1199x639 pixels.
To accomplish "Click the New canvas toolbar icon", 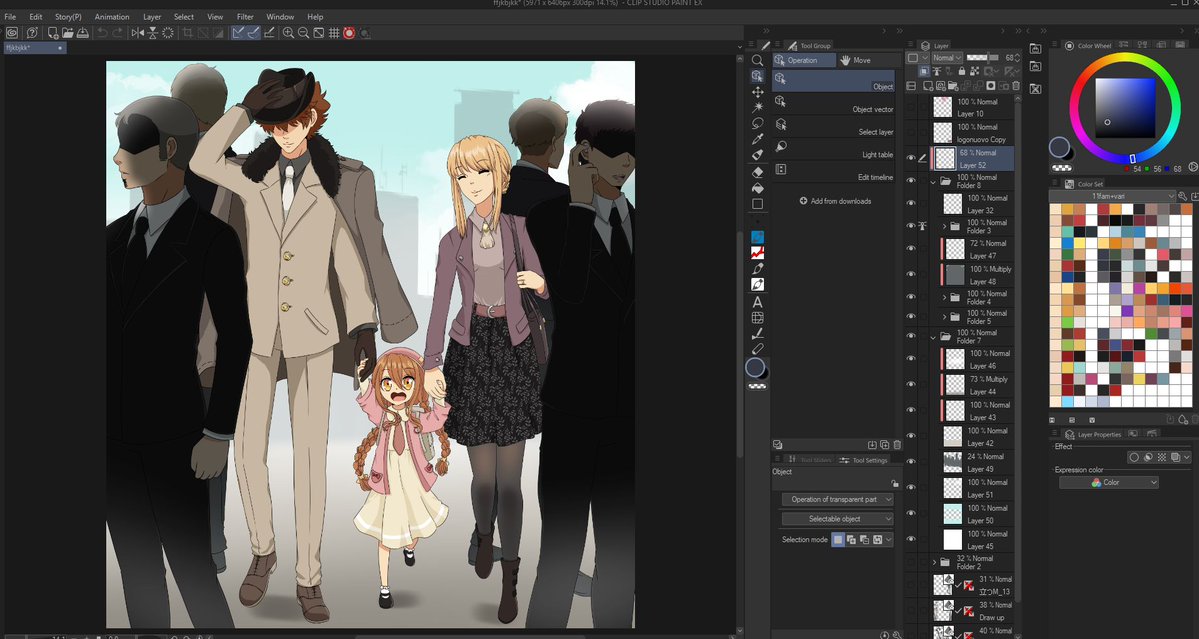I will tap(53, 33).
